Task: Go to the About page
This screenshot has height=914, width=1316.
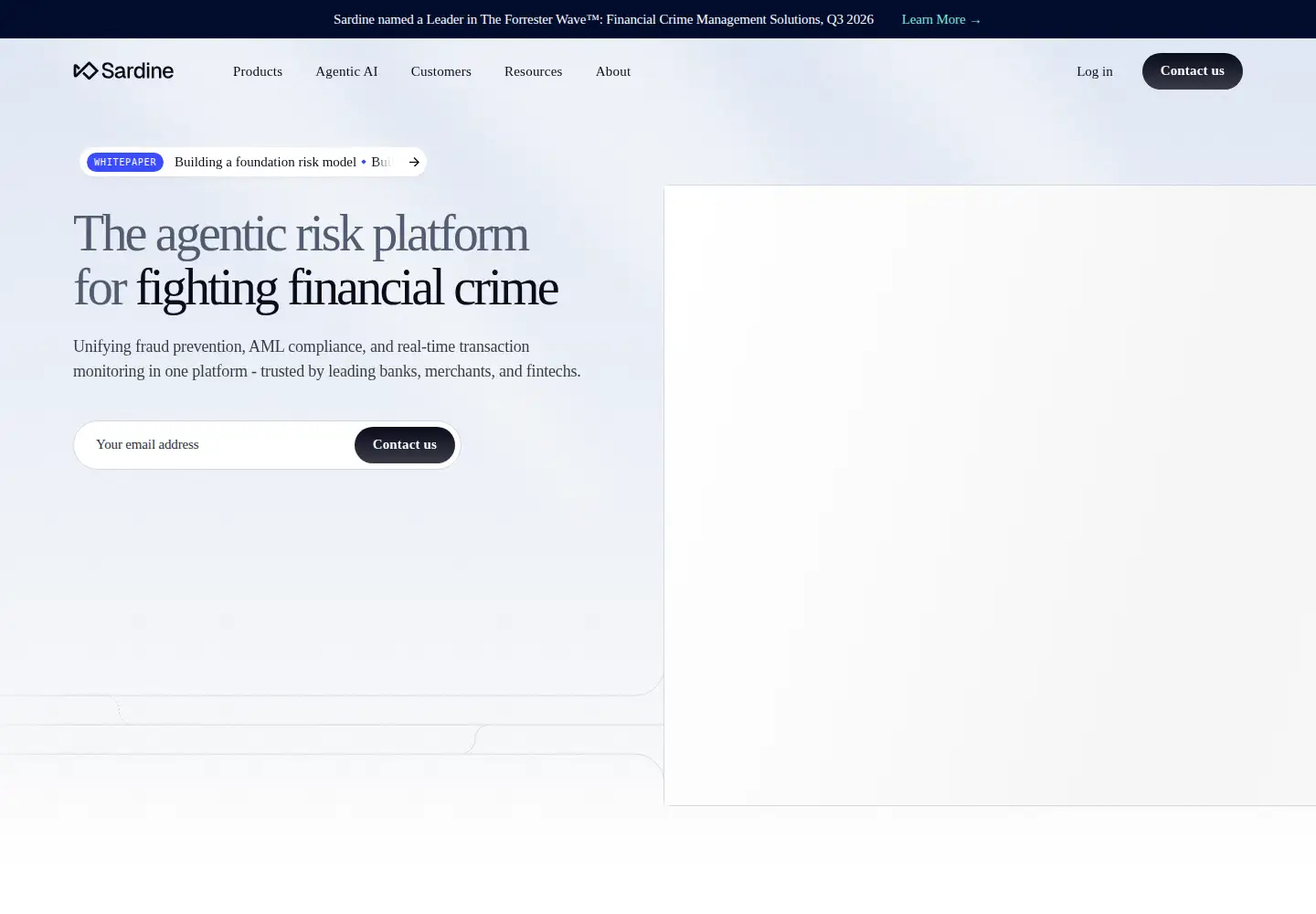Action: click(x=613, y=71)
